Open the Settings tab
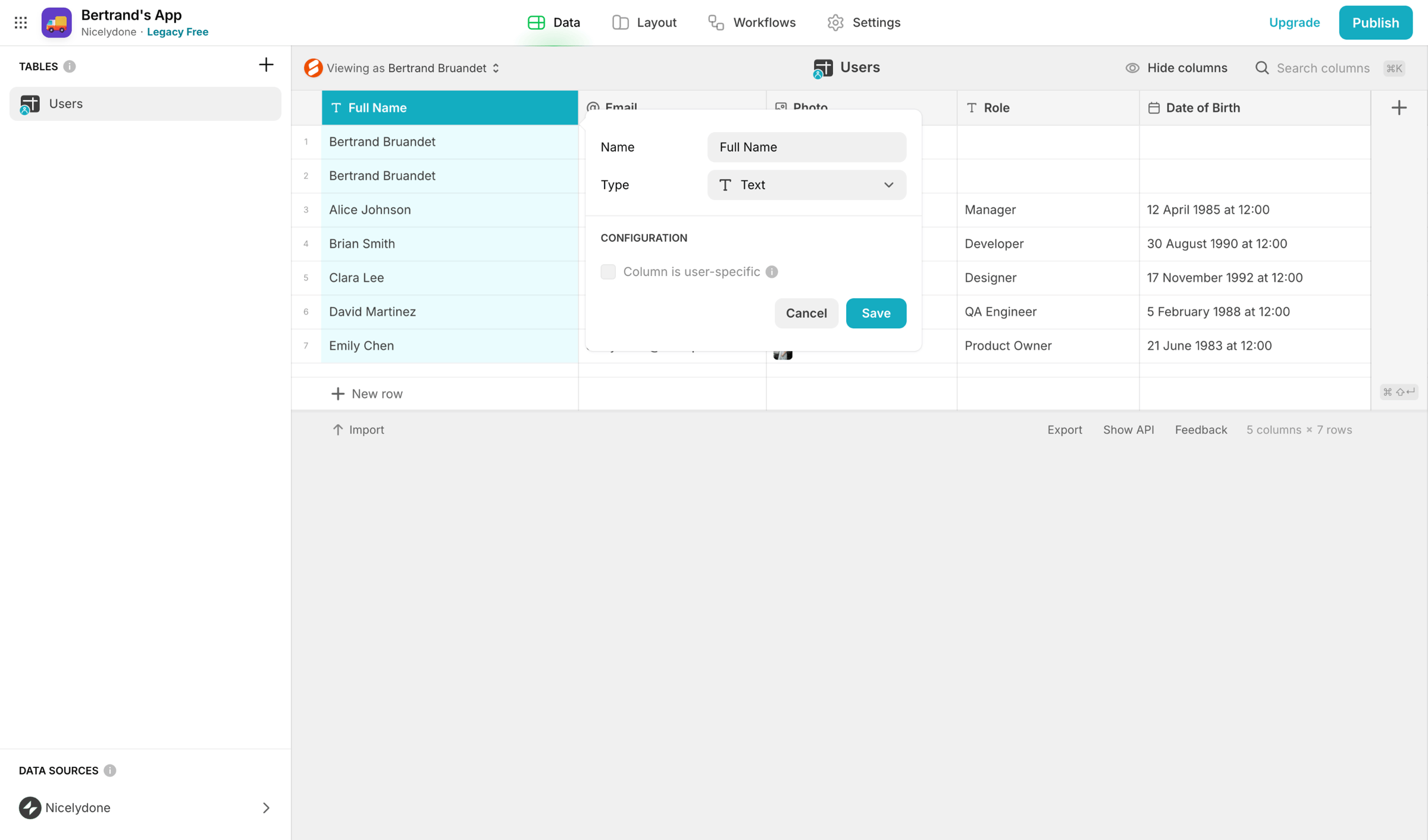The image size is (1428, 840). coord(864,23)
